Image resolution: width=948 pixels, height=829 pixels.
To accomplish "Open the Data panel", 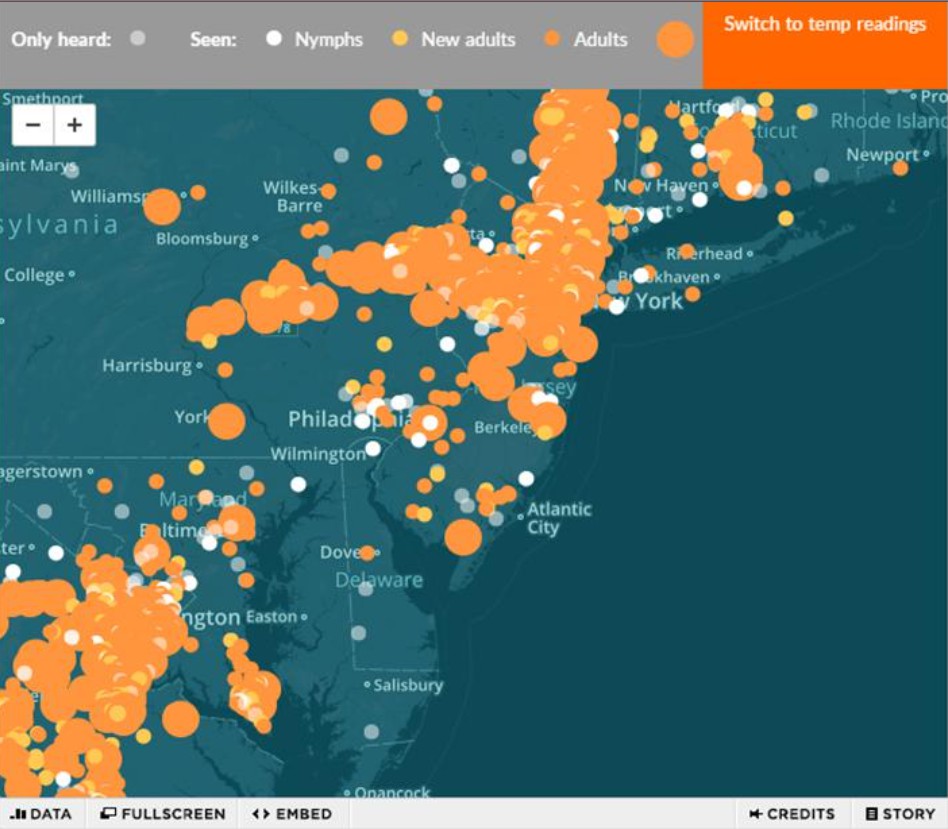I will (x=42, y=814).
